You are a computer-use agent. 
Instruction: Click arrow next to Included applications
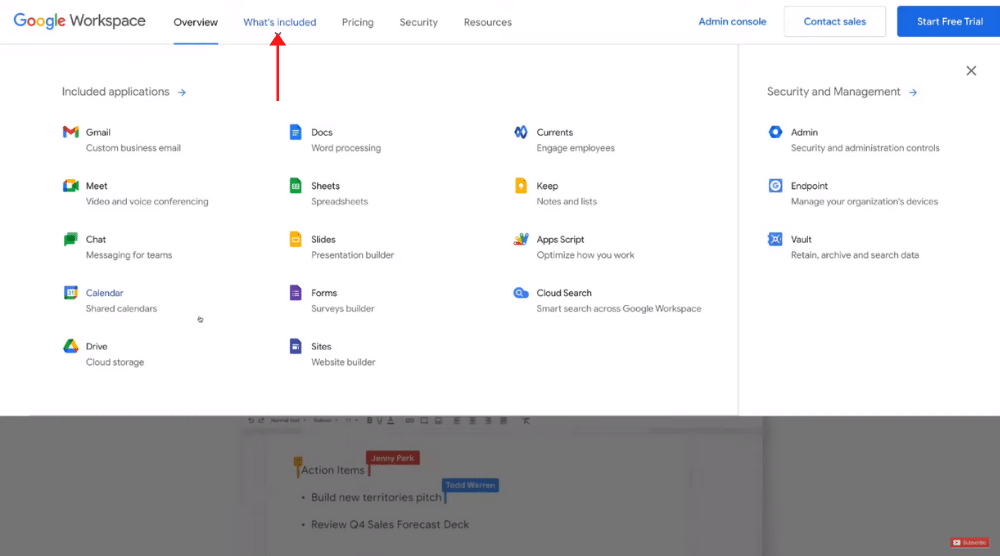point(182,92)
